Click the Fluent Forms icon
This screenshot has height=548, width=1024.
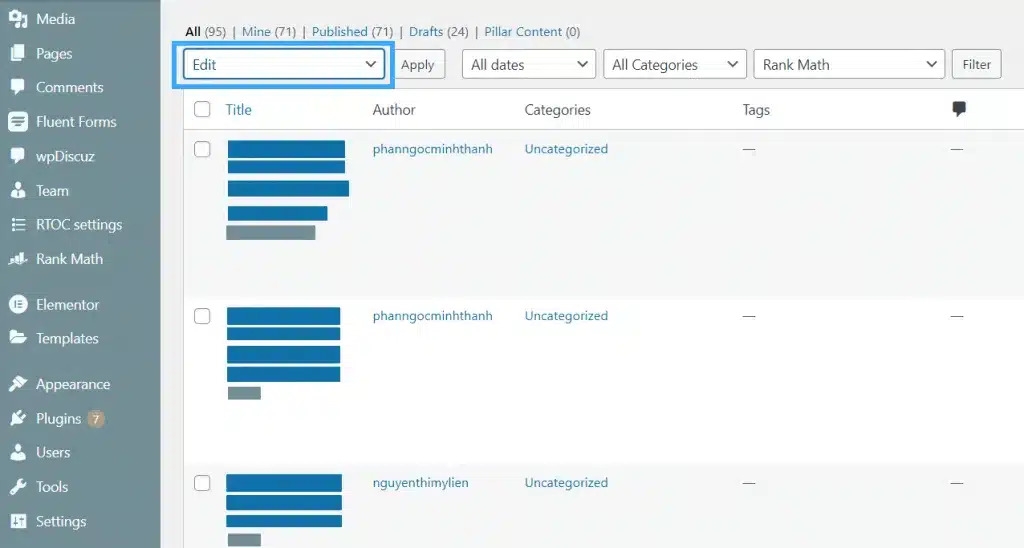click(18, 121)
